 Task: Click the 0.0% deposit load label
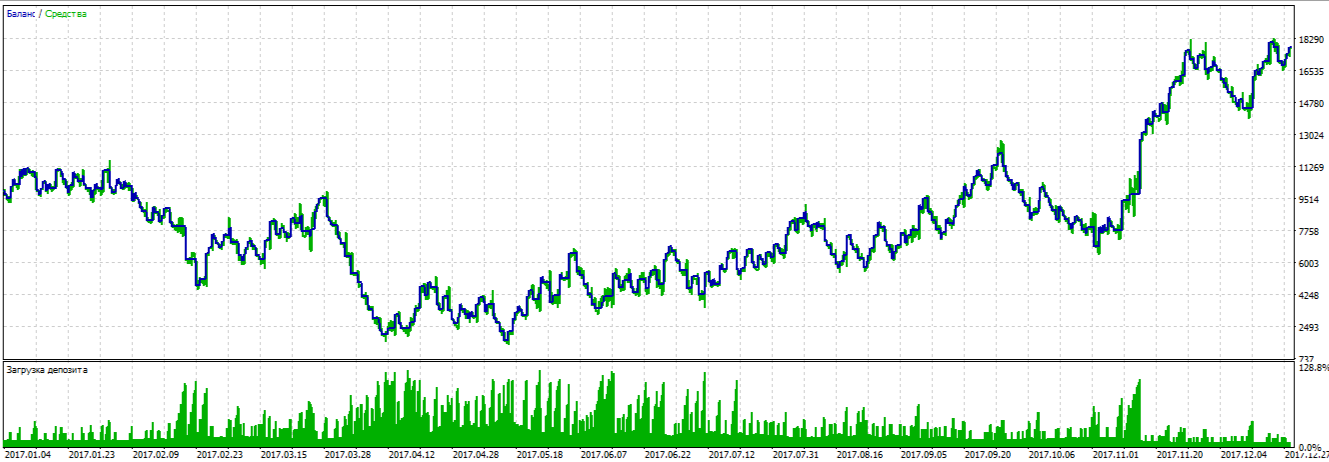click(1310, 446)
